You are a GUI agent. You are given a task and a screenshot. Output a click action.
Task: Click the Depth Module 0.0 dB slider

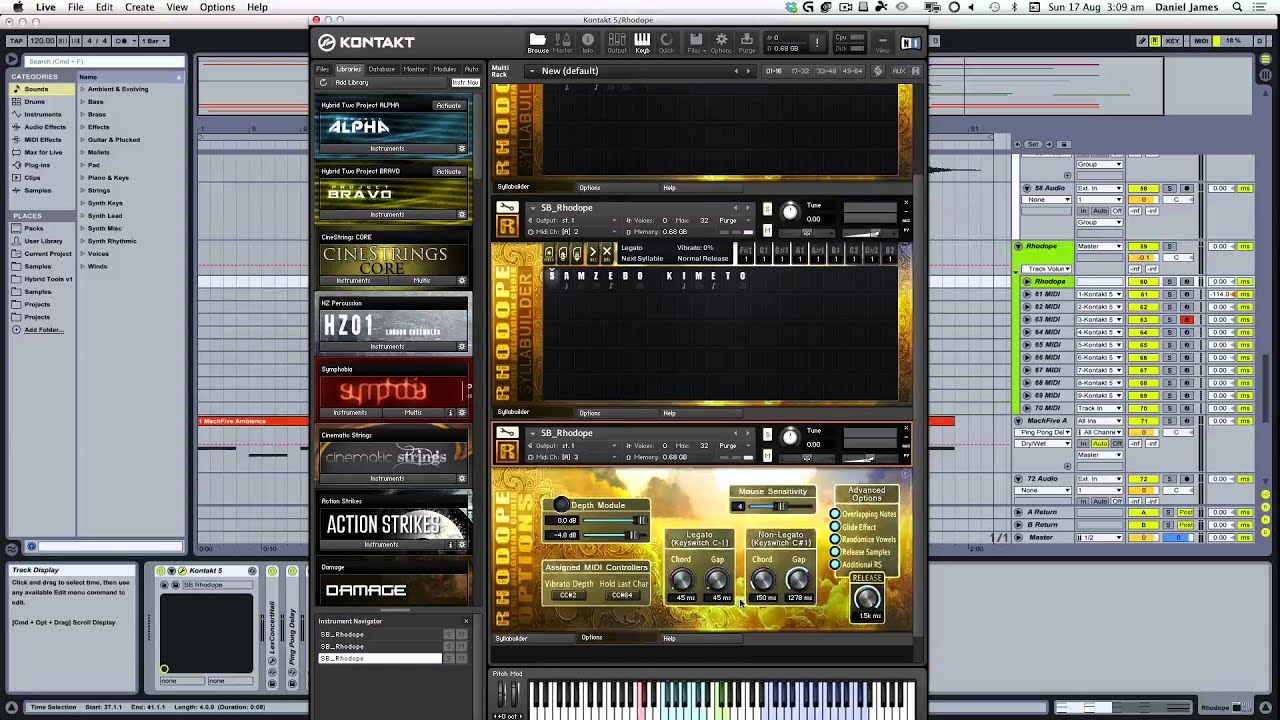tap(613, 521)
